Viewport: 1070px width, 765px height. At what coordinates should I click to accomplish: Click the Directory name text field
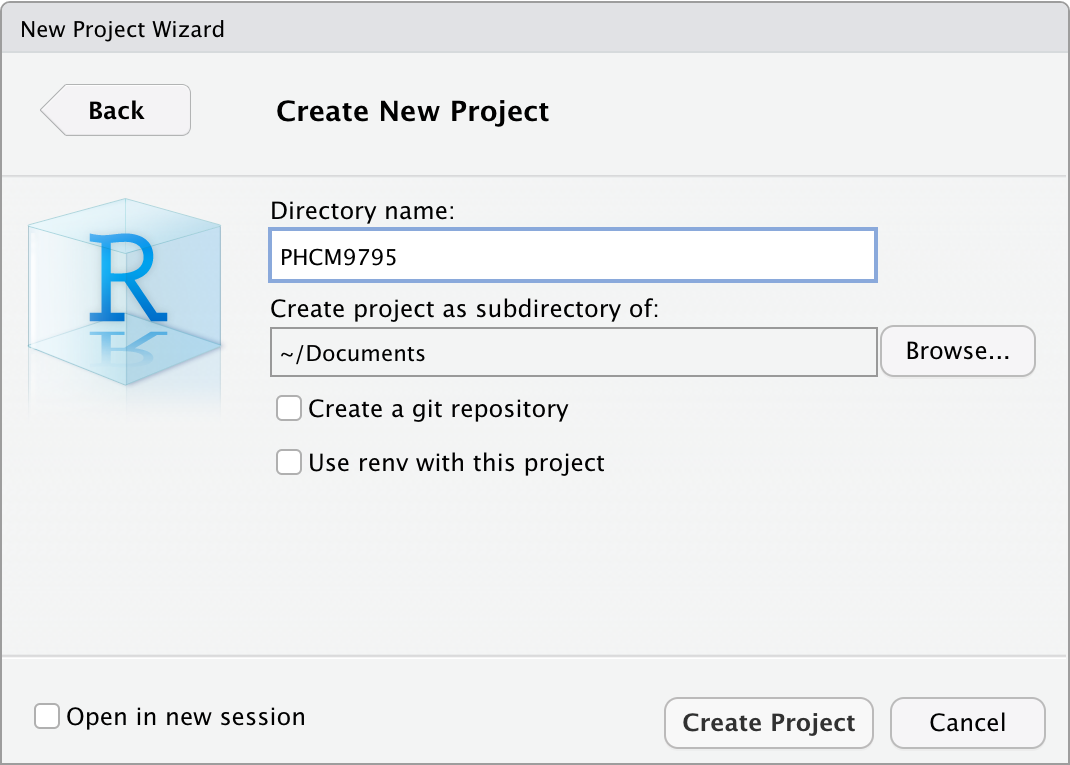coord(573,256)
